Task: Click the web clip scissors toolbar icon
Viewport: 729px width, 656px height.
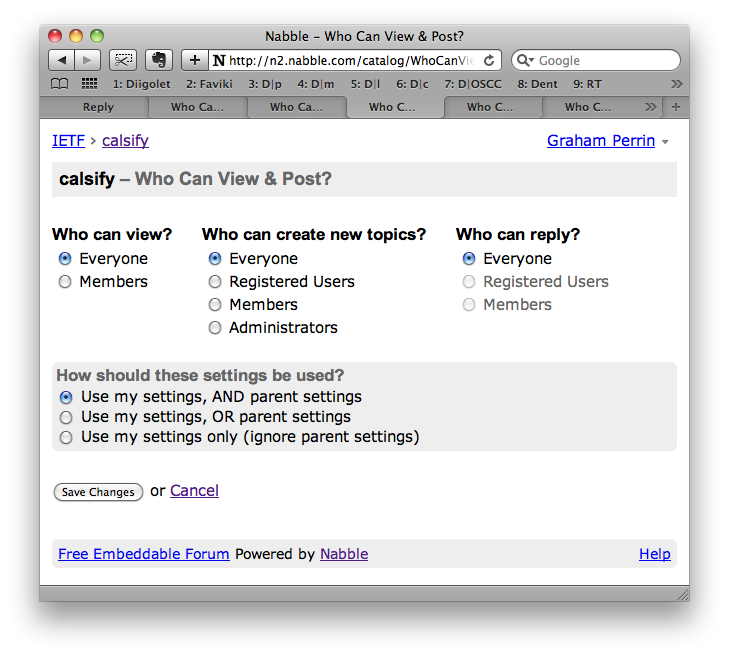Action: click(x=122, y=60)
